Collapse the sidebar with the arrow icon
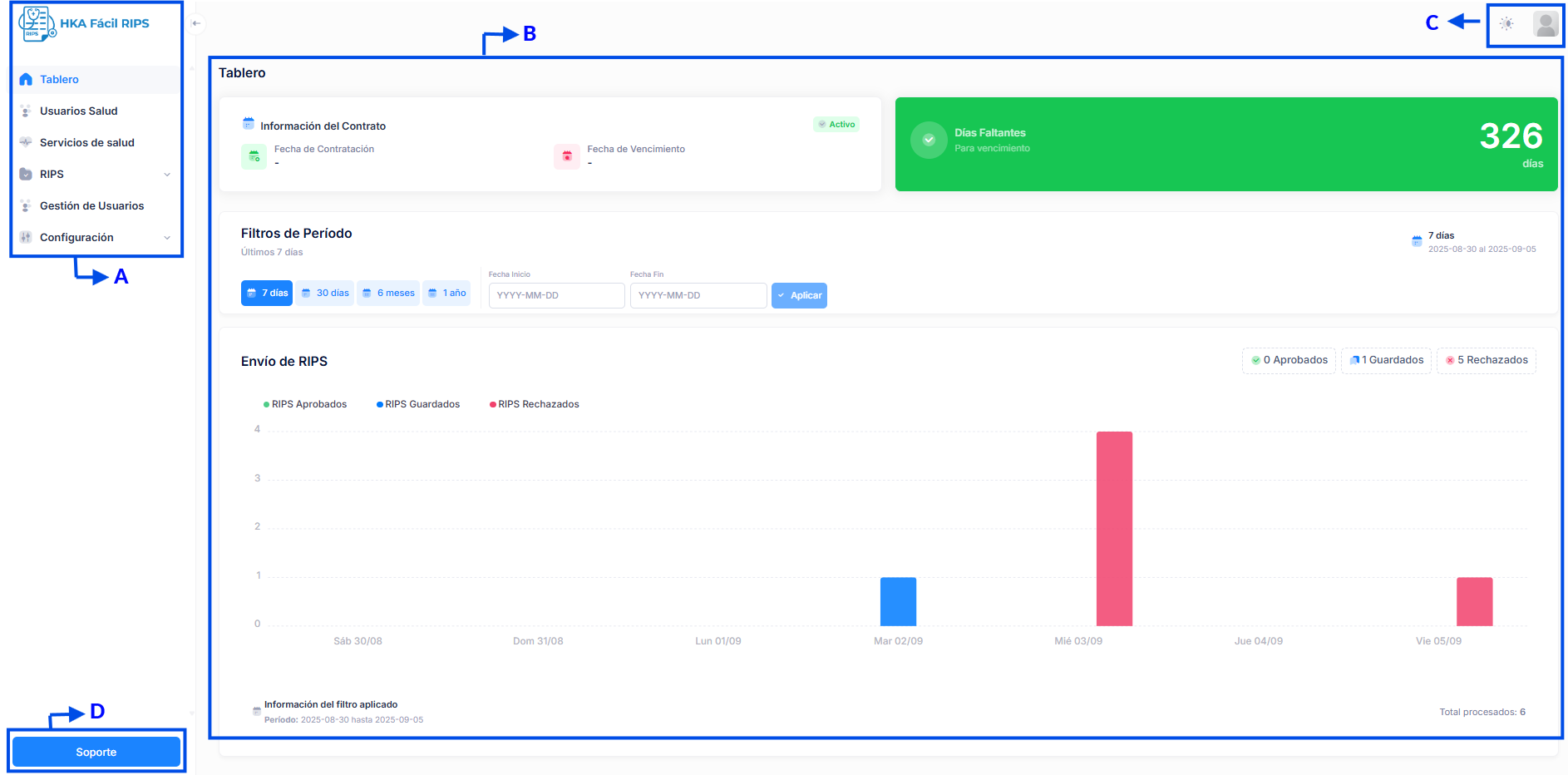1568x775 pixels. (195, 23)
